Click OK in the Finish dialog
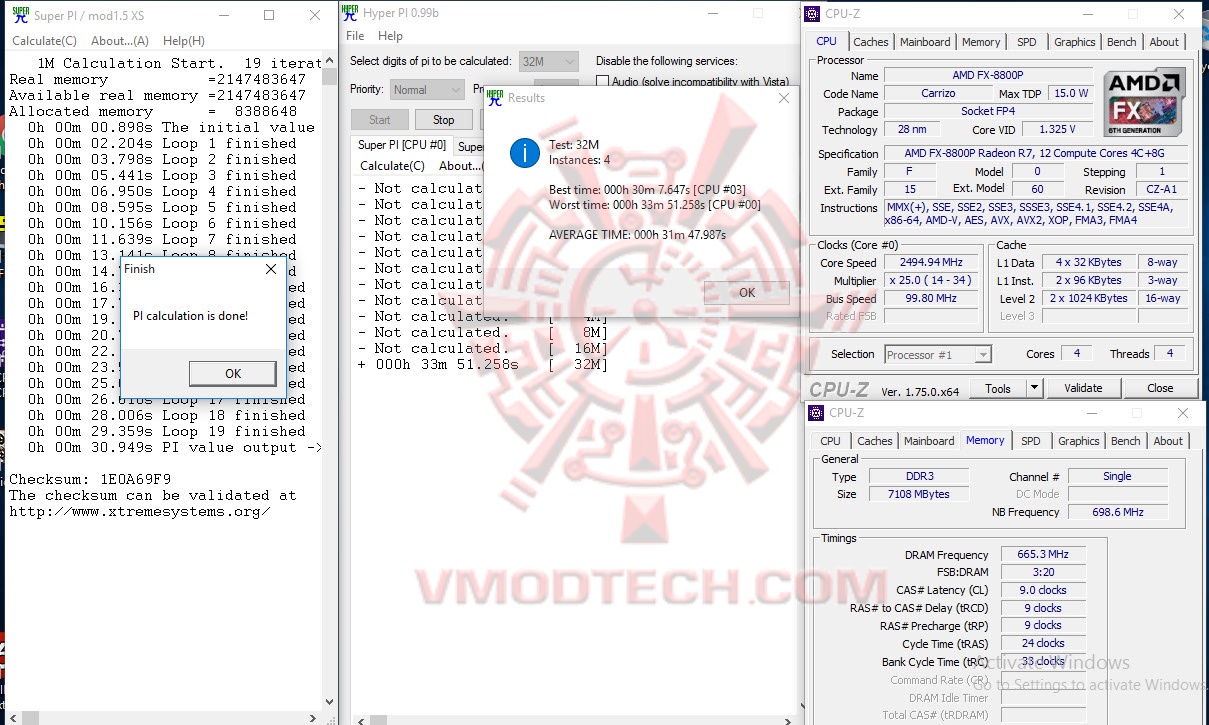 pyautogui.click(x=232, y=373)
